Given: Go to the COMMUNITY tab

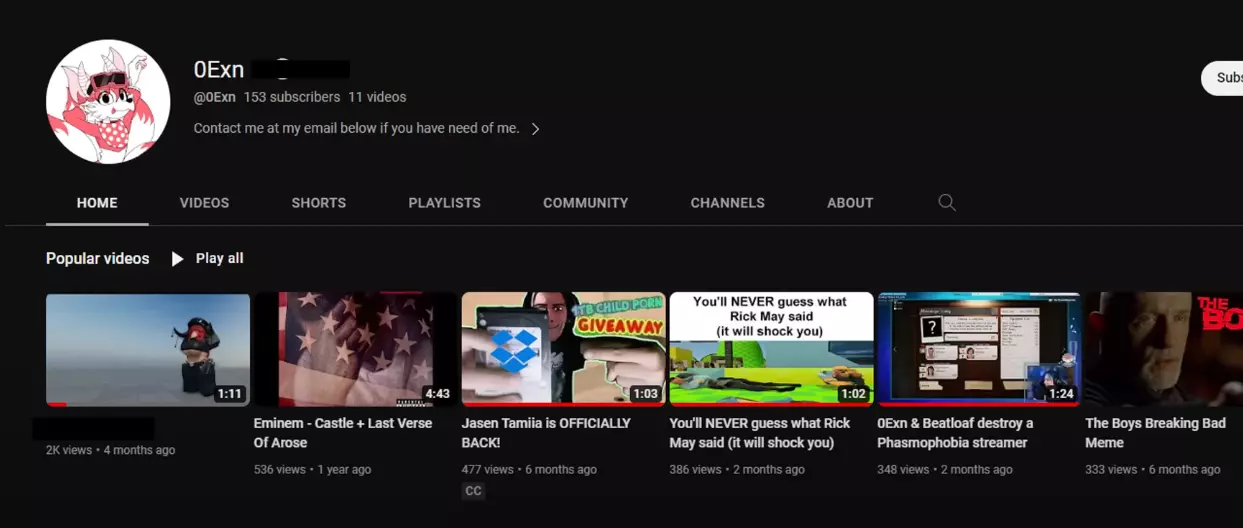Looking at the screenshot, I should [586, 203].
